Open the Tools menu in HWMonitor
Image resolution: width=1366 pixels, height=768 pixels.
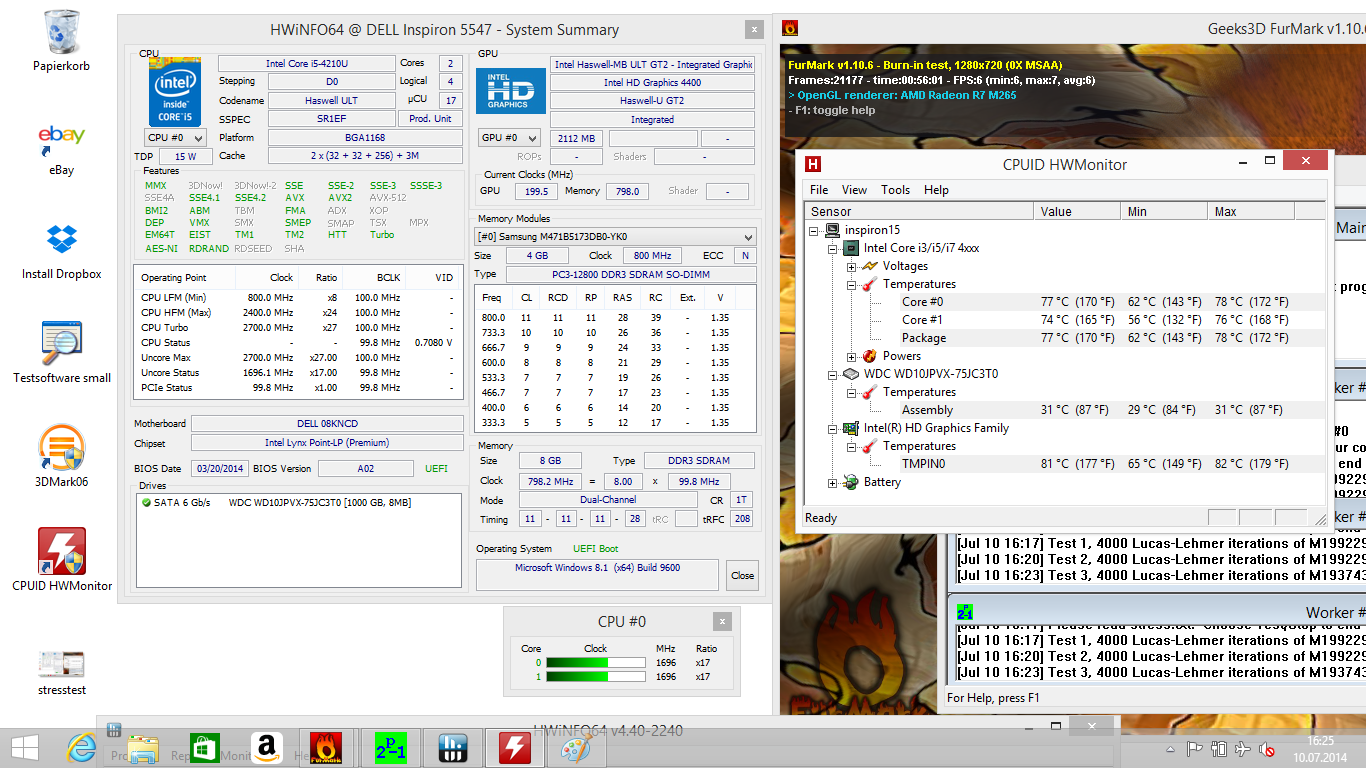(896, 190)
